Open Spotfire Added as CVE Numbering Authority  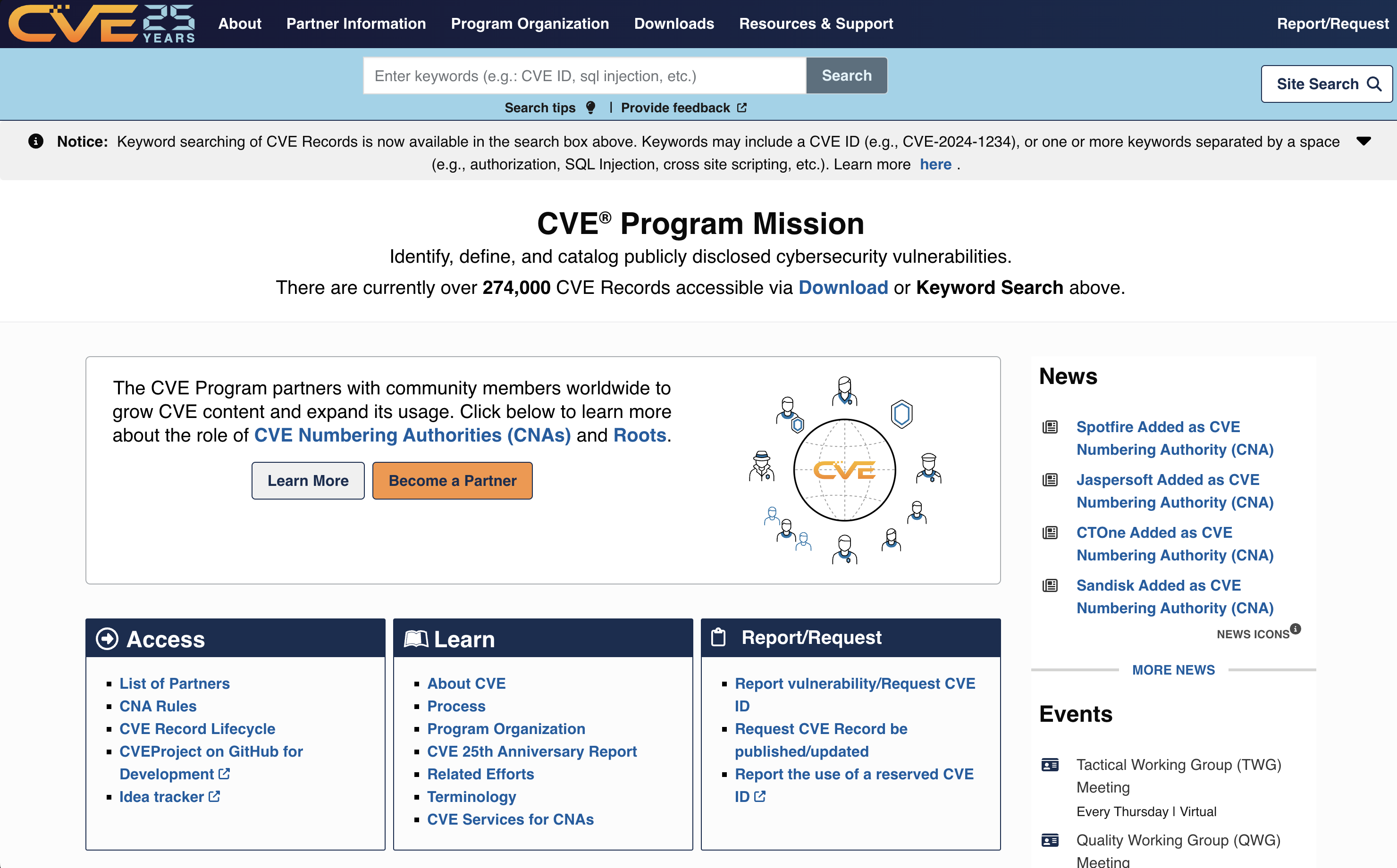click(1175, 438)
